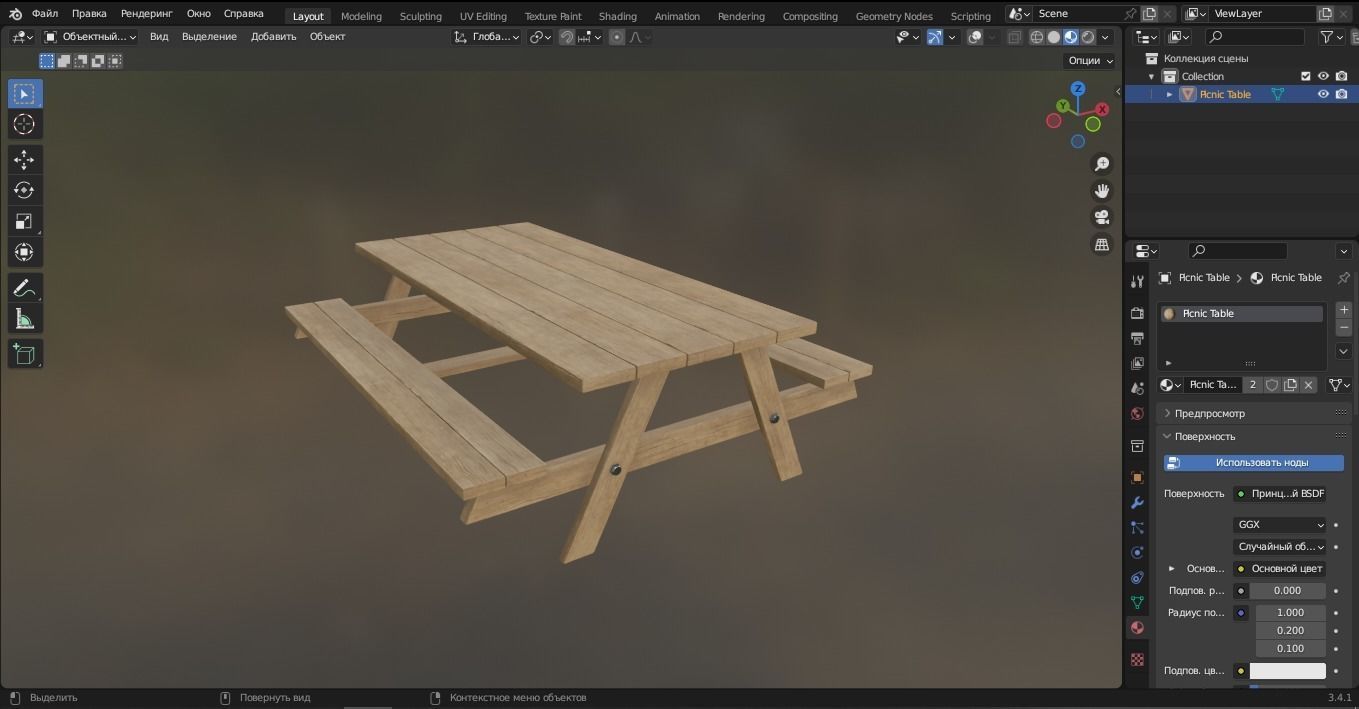This screenshot has height=709, width=1359.
Task: Open the Tool properties tab
Action: [x=1137, y=282]
